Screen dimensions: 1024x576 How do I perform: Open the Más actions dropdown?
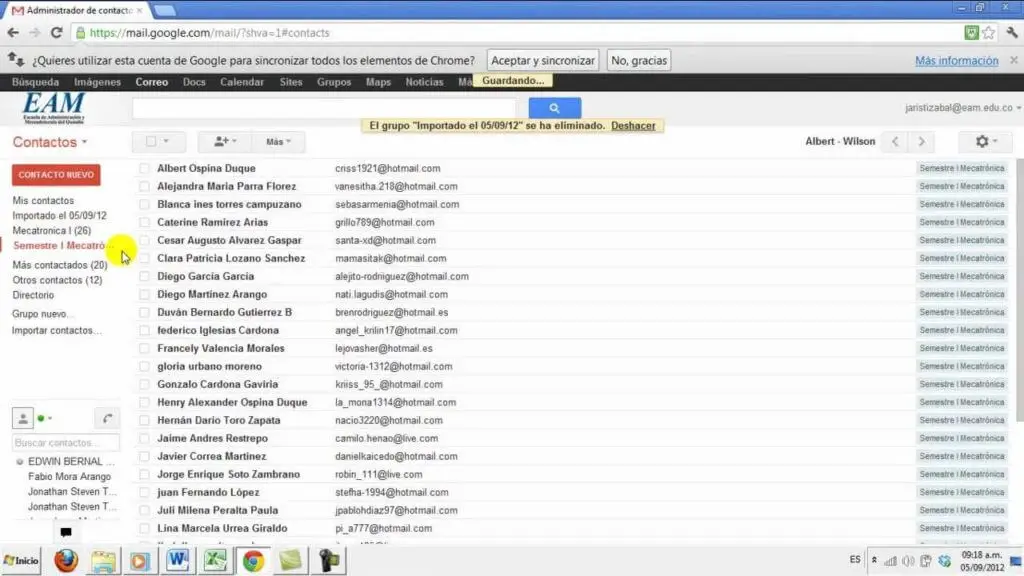point(278,142)
